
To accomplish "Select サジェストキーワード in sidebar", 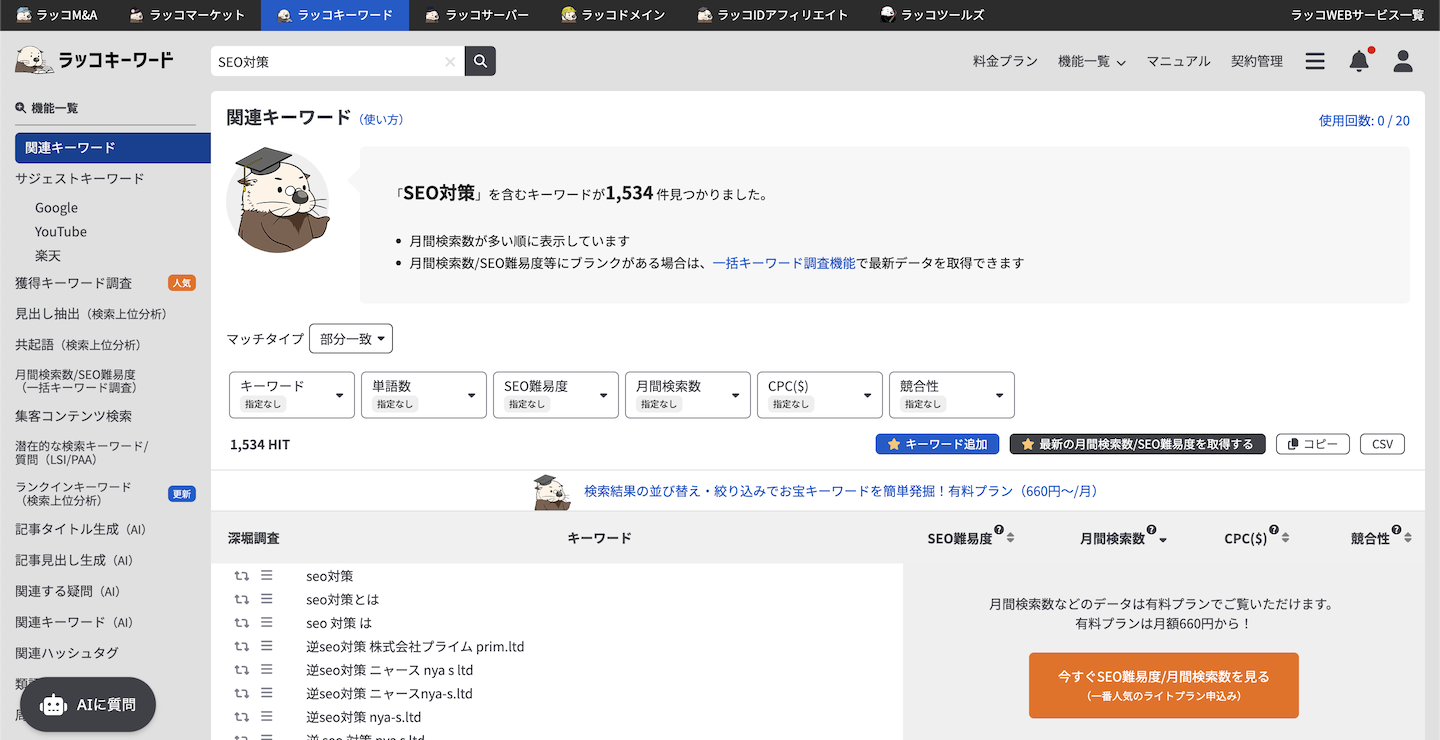I will point(80,178).
